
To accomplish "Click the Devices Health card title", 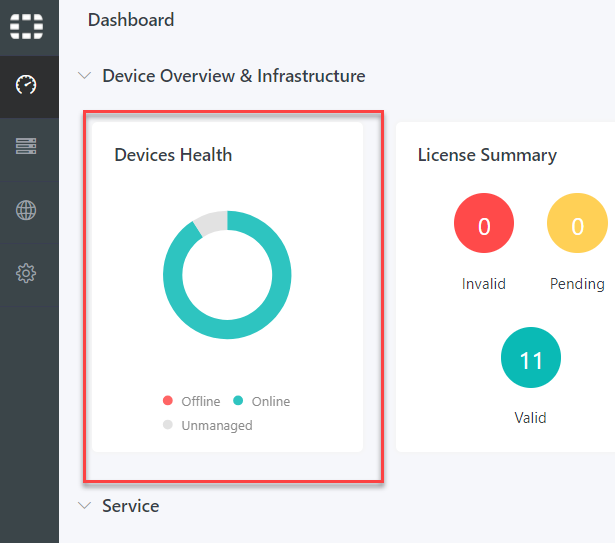I will [x=173, y=155].
